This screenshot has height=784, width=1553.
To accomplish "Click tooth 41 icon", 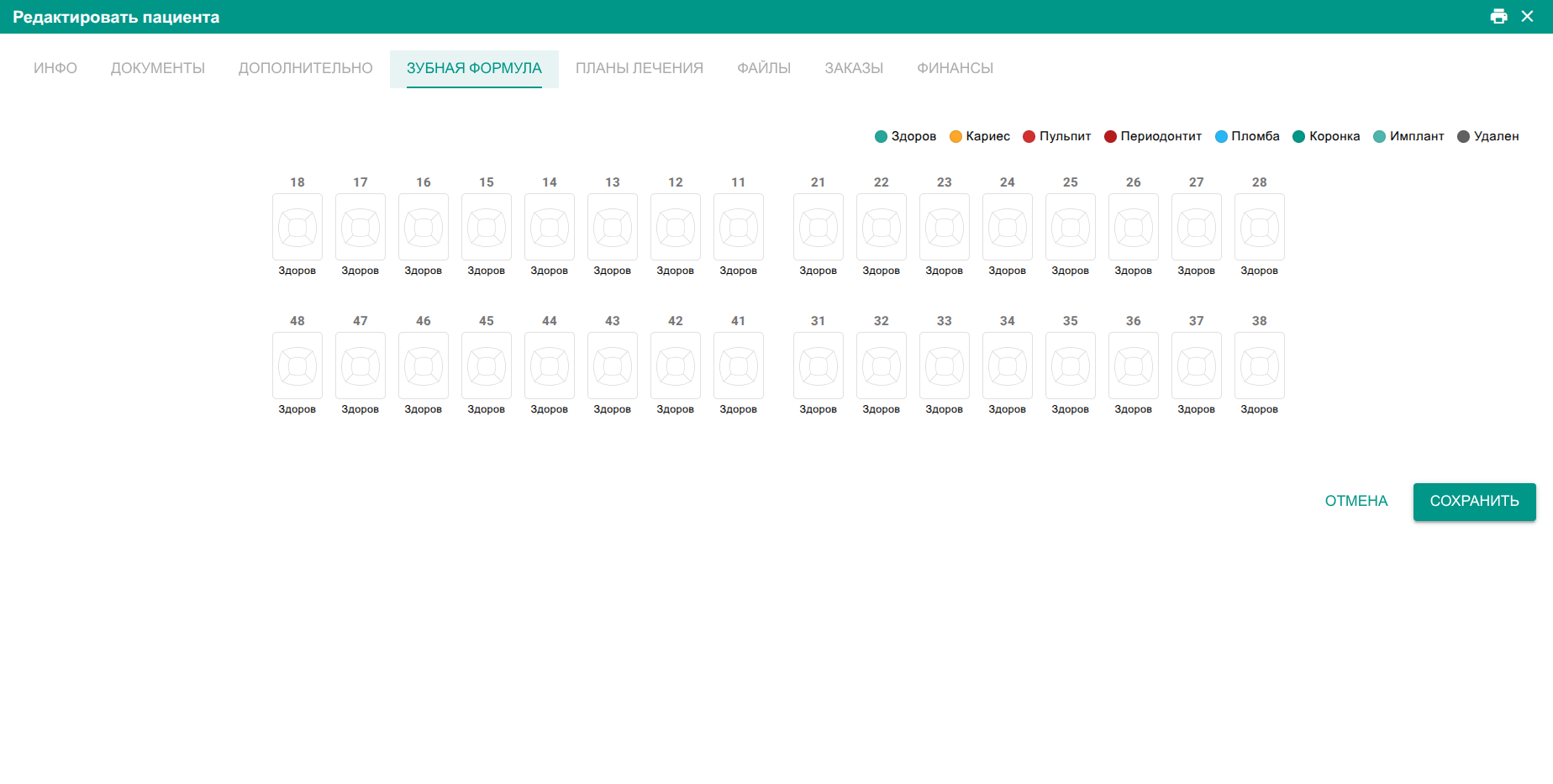I will [x=739, y=366].
